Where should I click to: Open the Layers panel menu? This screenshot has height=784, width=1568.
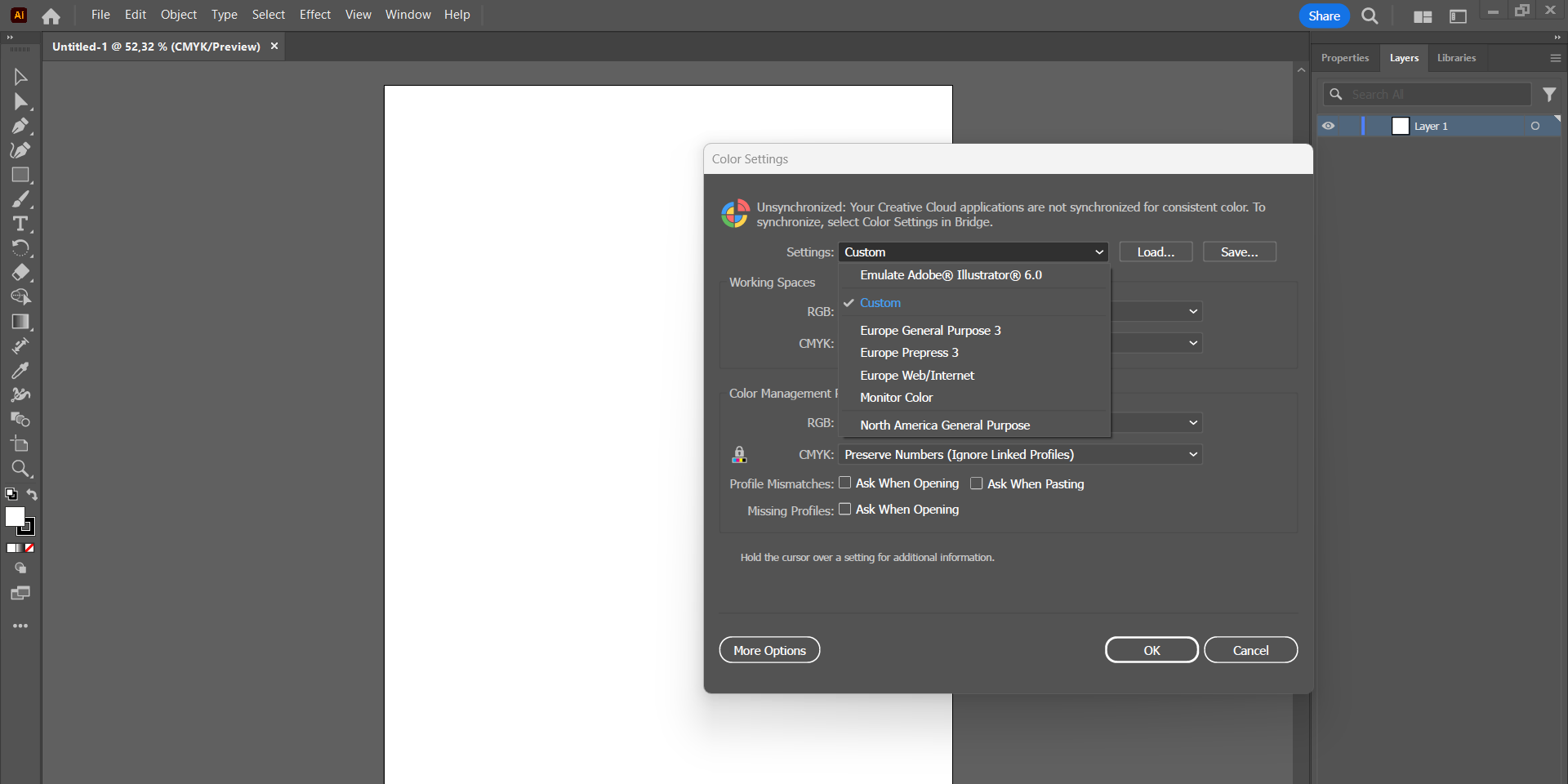pos(1556,58)
